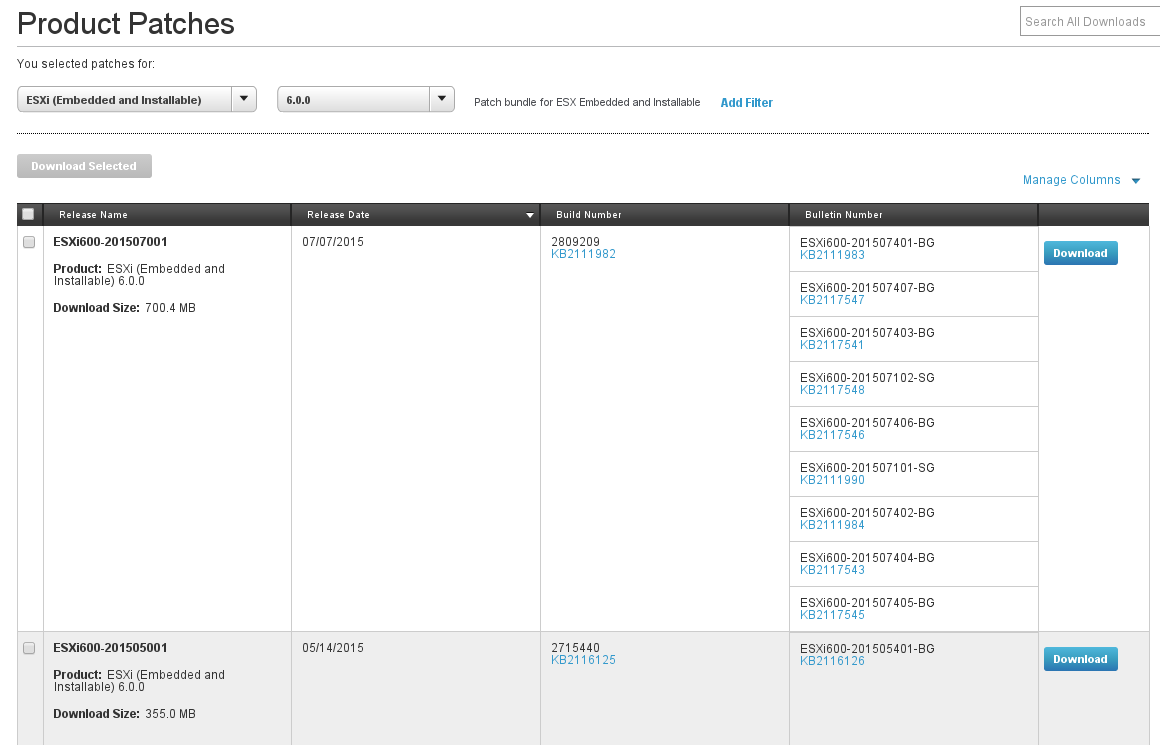
Task: Check the ESXi600-201507001 row checkbox
Action: tap(29, 242)
